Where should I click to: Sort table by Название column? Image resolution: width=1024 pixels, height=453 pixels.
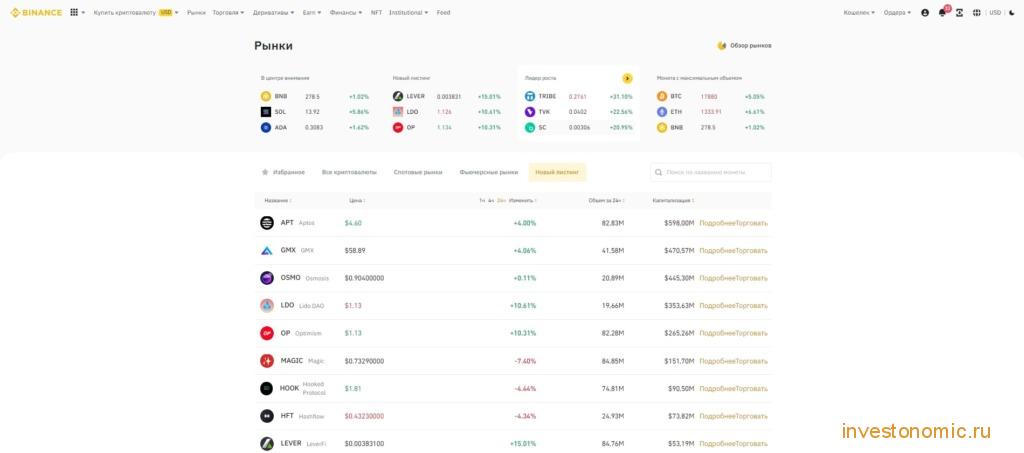click(x=278, y=200)
